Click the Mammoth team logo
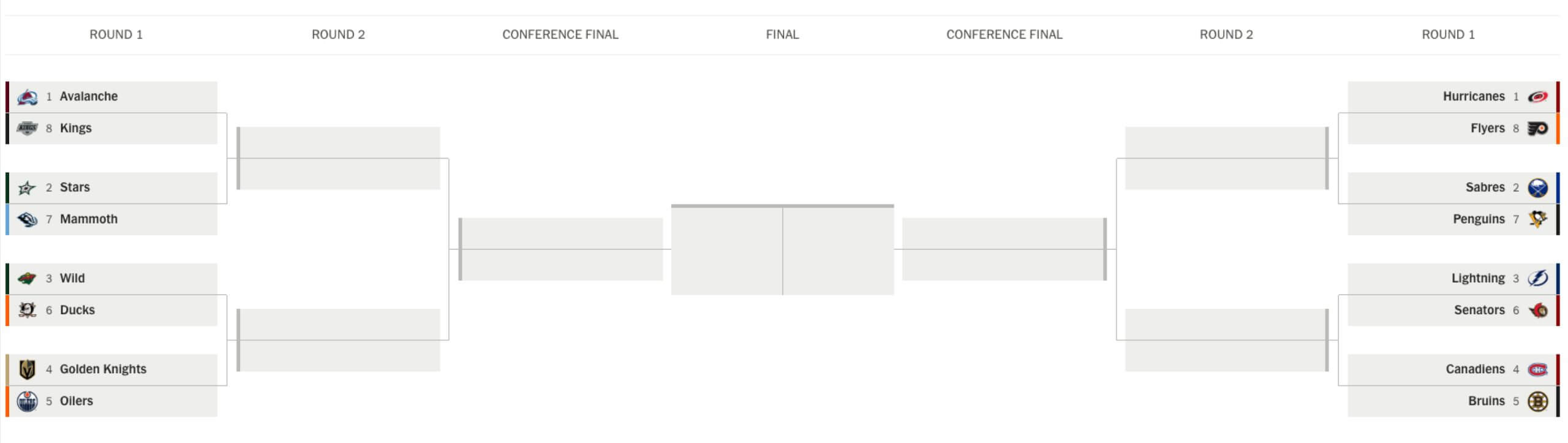The height and width of the screenshot is (443, 1568). pyautogui.click(x=27, y=219)
